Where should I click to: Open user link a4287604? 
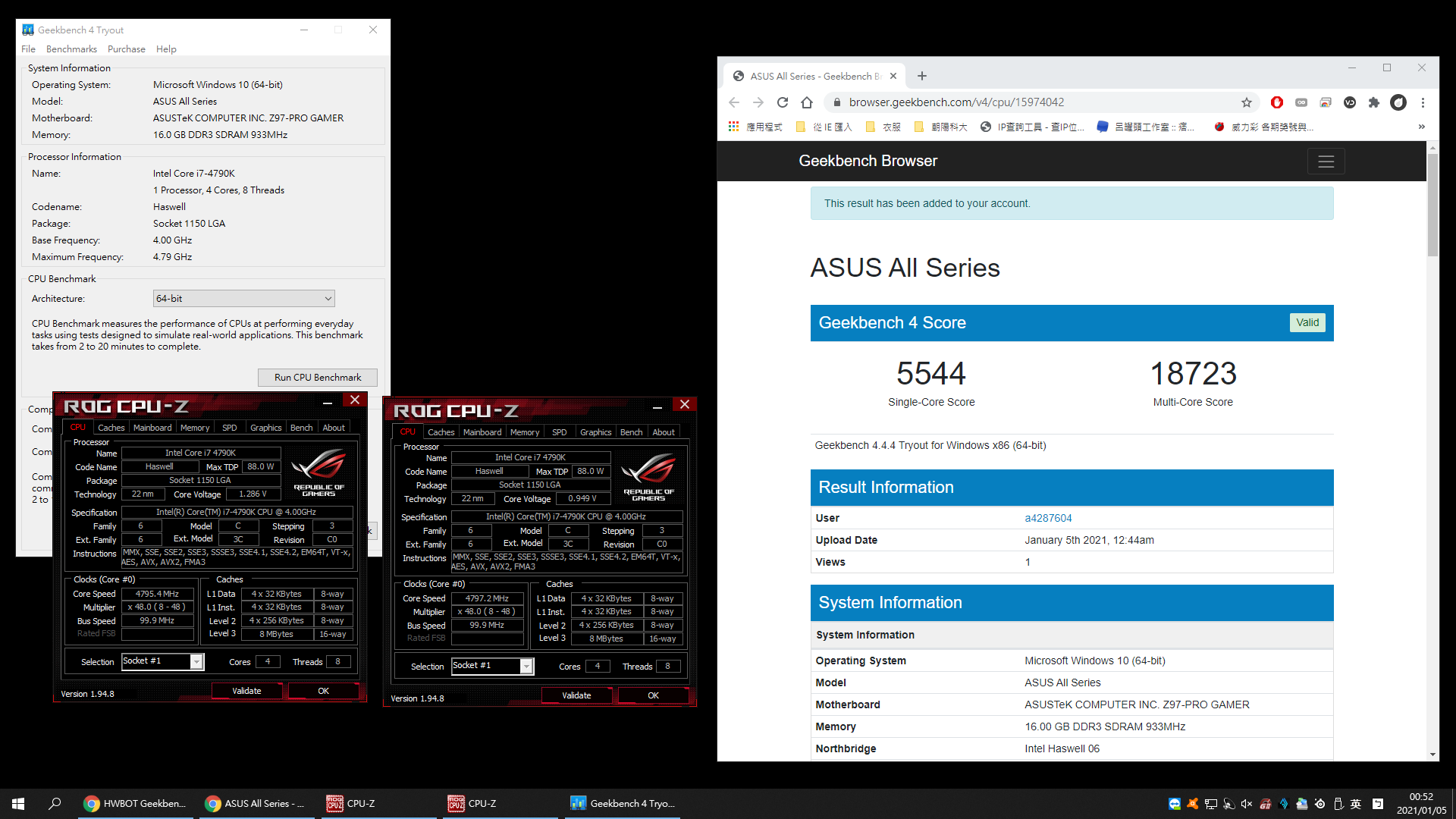1048,518
